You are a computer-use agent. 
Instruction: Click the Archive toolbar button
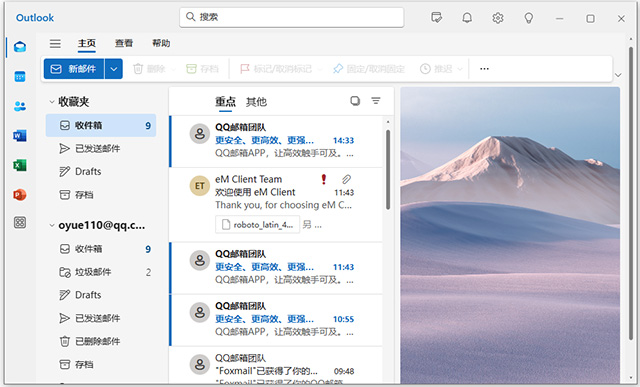click(202, 69)
